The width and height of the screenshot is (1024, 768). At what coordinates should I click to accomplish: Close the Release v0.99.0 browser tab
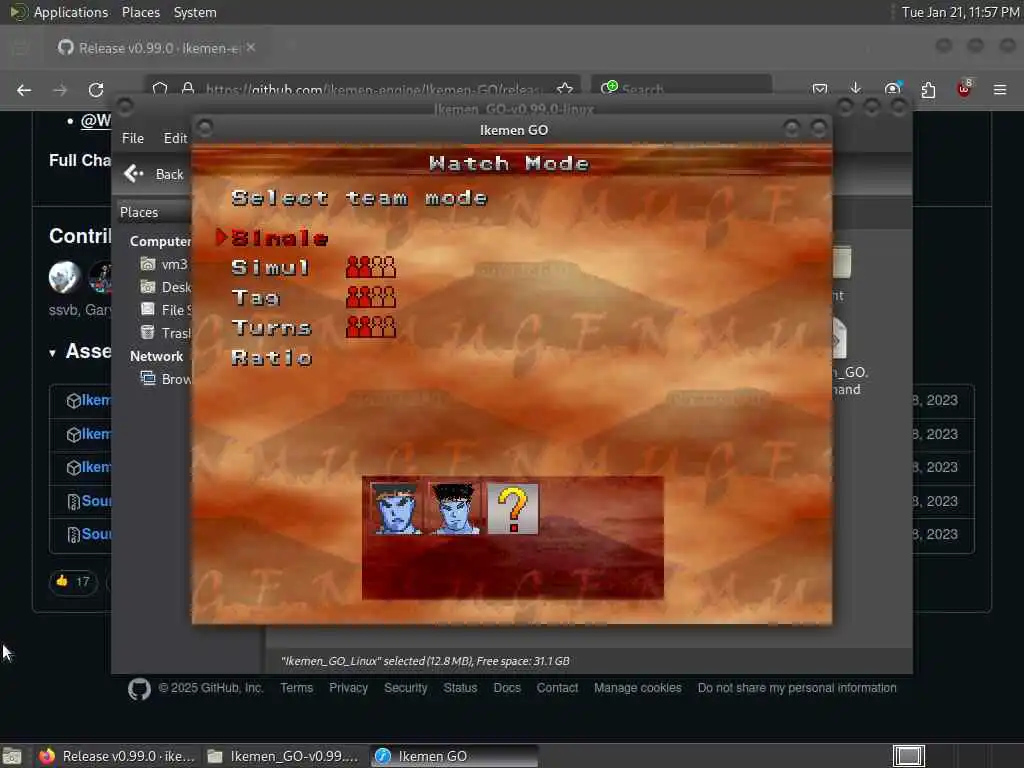coord(251,47)
